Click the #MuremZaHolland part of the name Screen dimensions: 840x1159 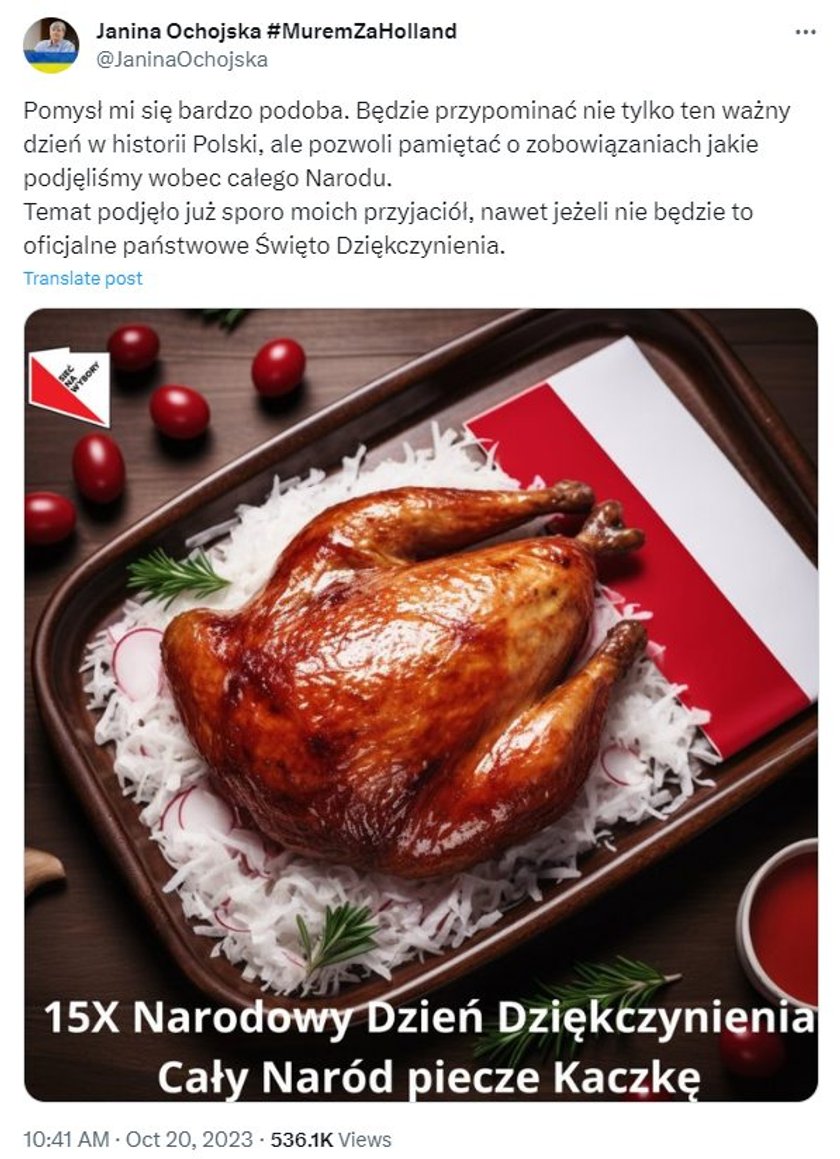[x=359, y=32]
